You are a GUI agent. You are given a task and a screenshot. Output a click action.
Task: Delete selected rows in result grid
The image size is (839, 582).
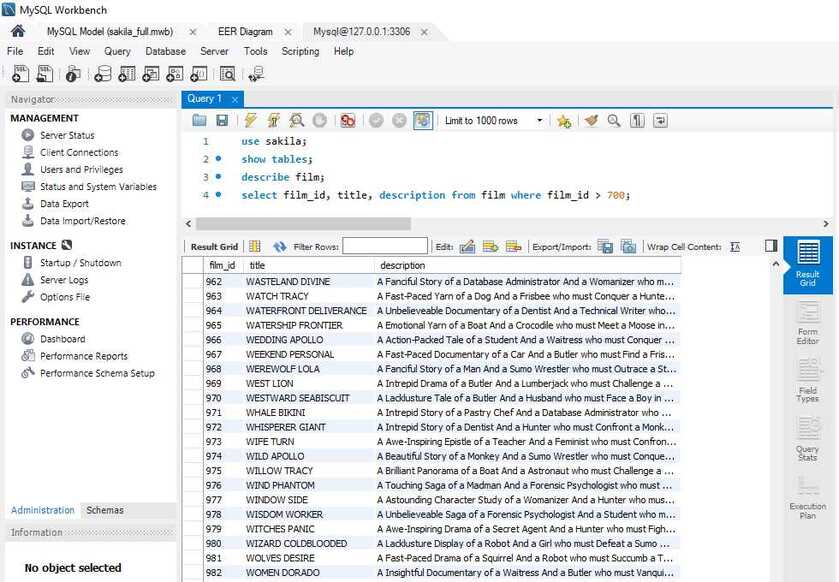pos(513,247)
